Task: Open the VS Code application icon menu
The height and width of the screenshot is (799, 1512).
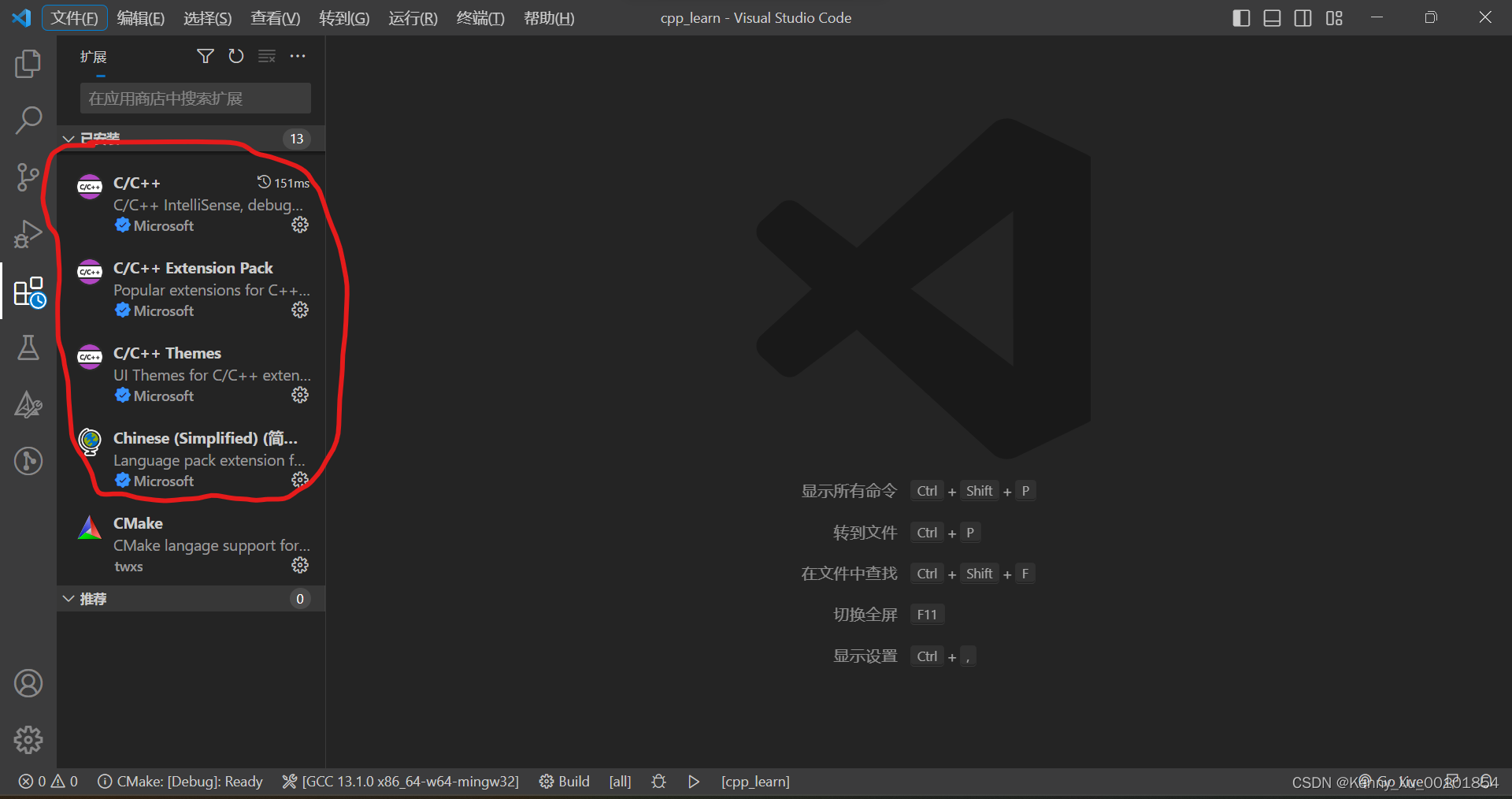Action: coord(21,17)
